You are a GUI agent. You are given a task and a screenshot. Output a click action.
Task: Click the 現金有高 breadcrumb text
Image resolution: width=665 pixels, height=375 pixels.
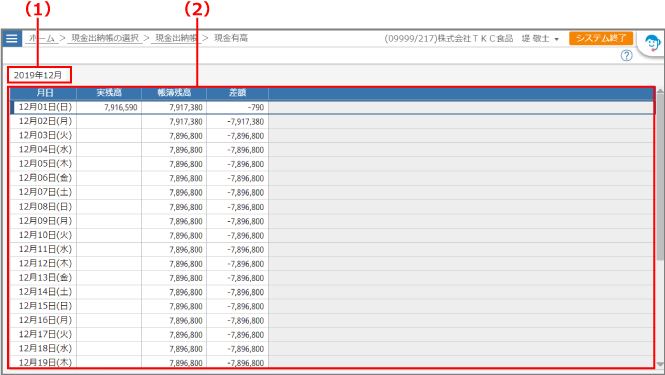click(231, 38)
